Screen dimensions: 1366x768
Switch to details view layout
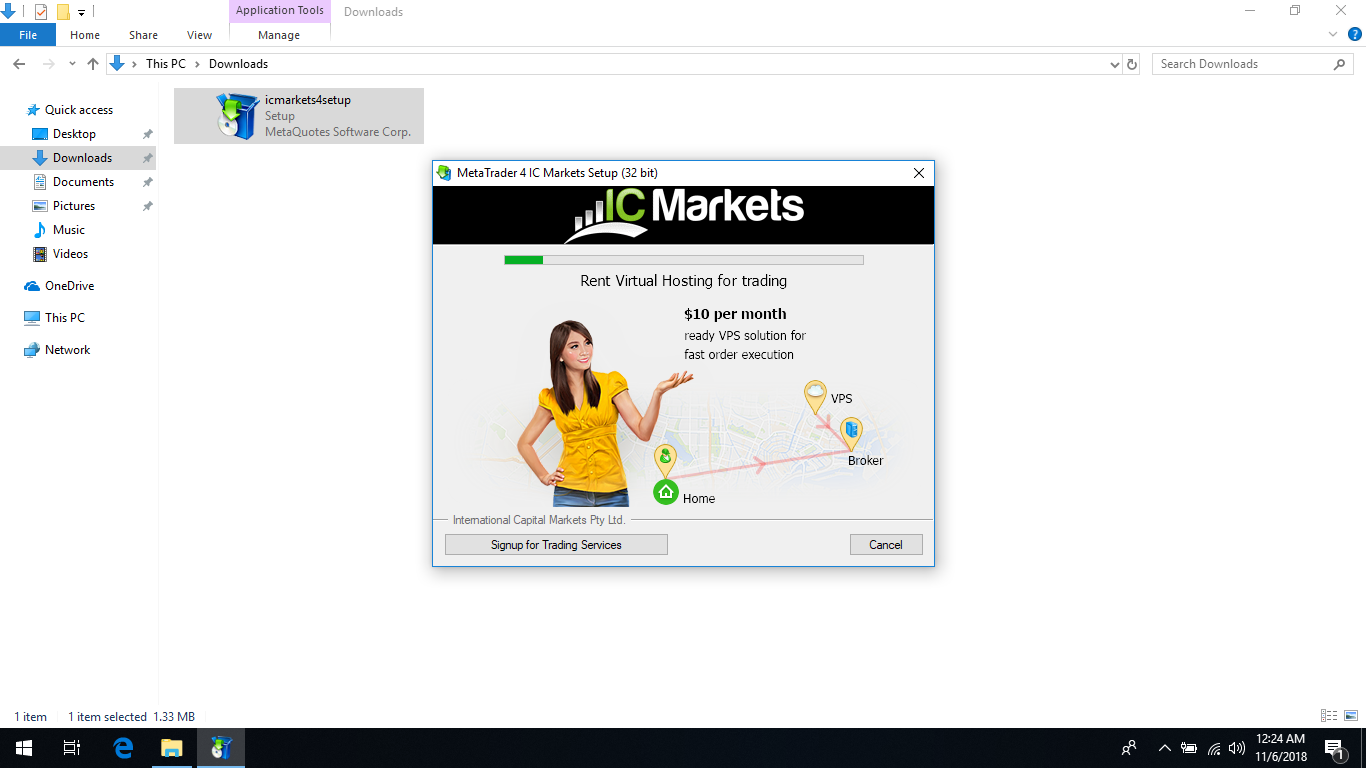pos(1329,716)
